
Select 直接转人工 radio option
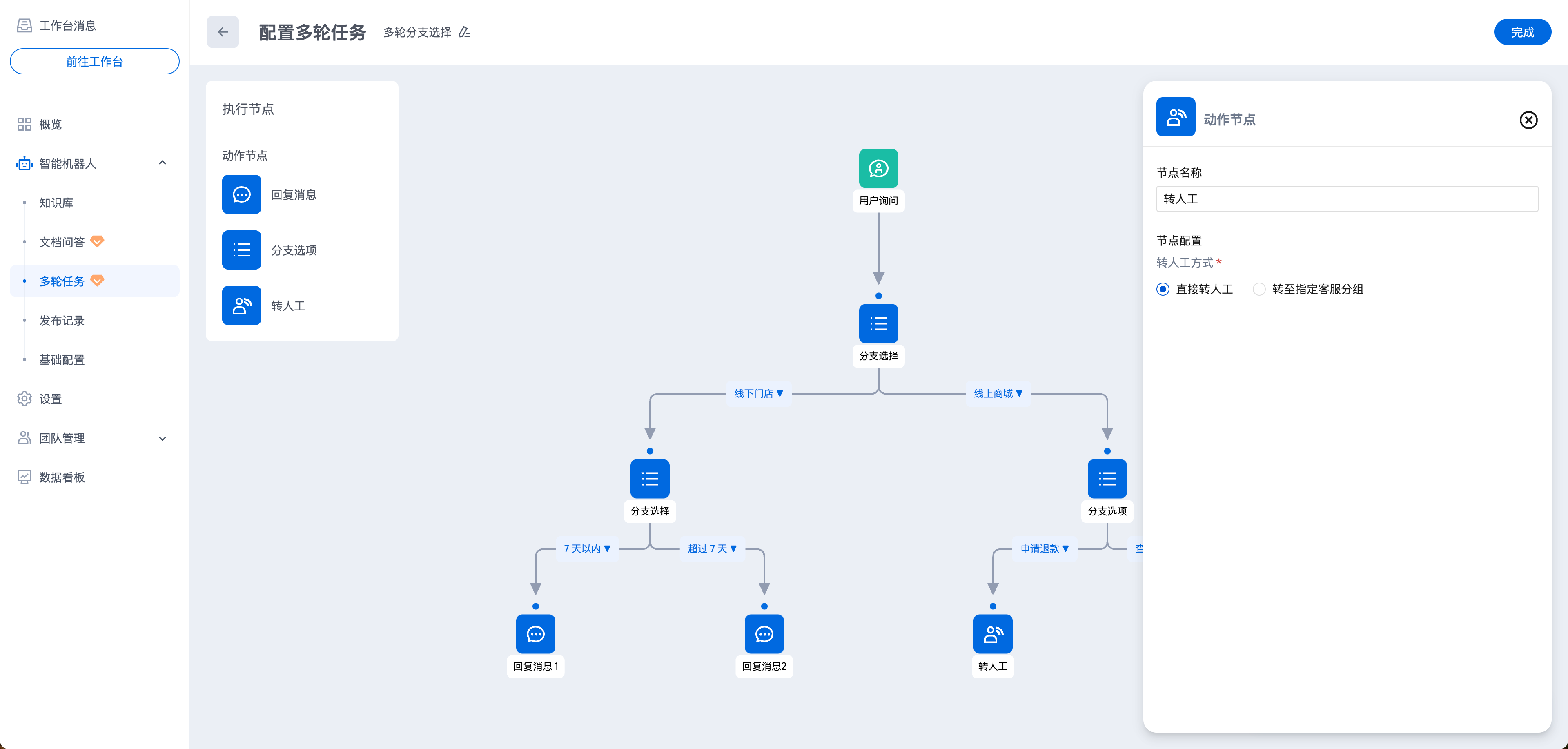click(1163, 289)
